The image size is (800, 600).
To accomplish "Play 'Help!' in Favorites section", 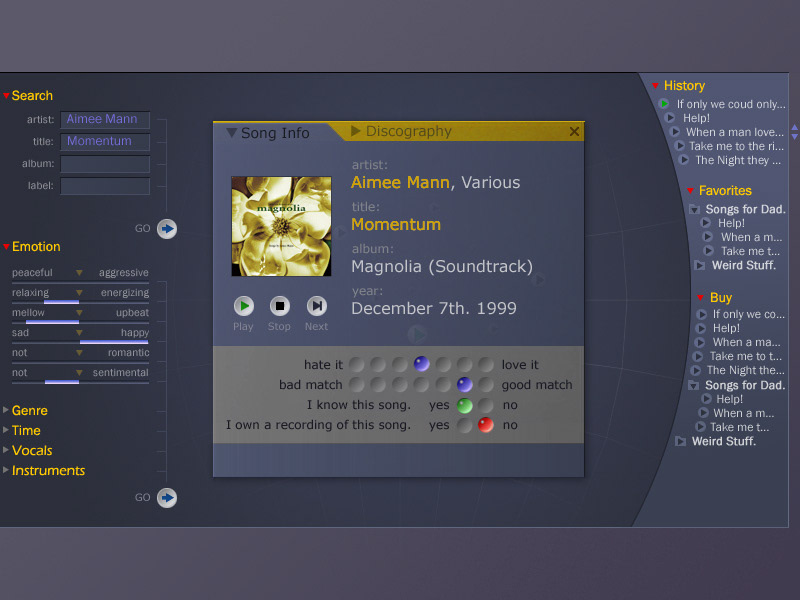I will coord(706,222).
